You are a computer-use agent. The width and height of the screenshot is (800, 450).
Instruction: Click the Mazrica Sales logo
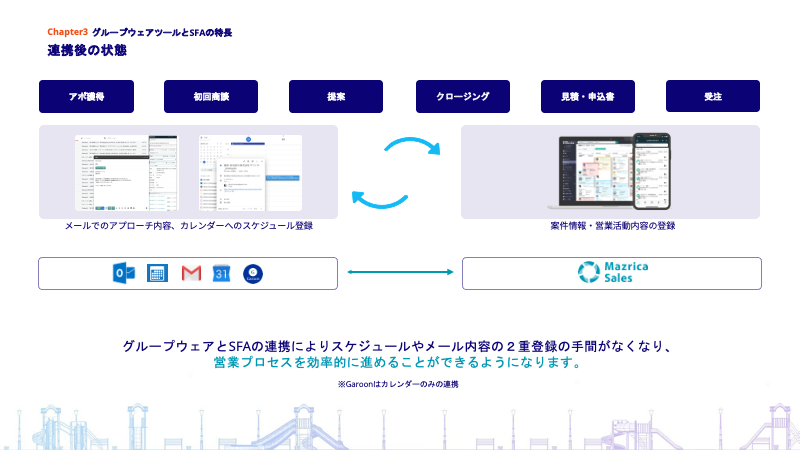[611, 273]
